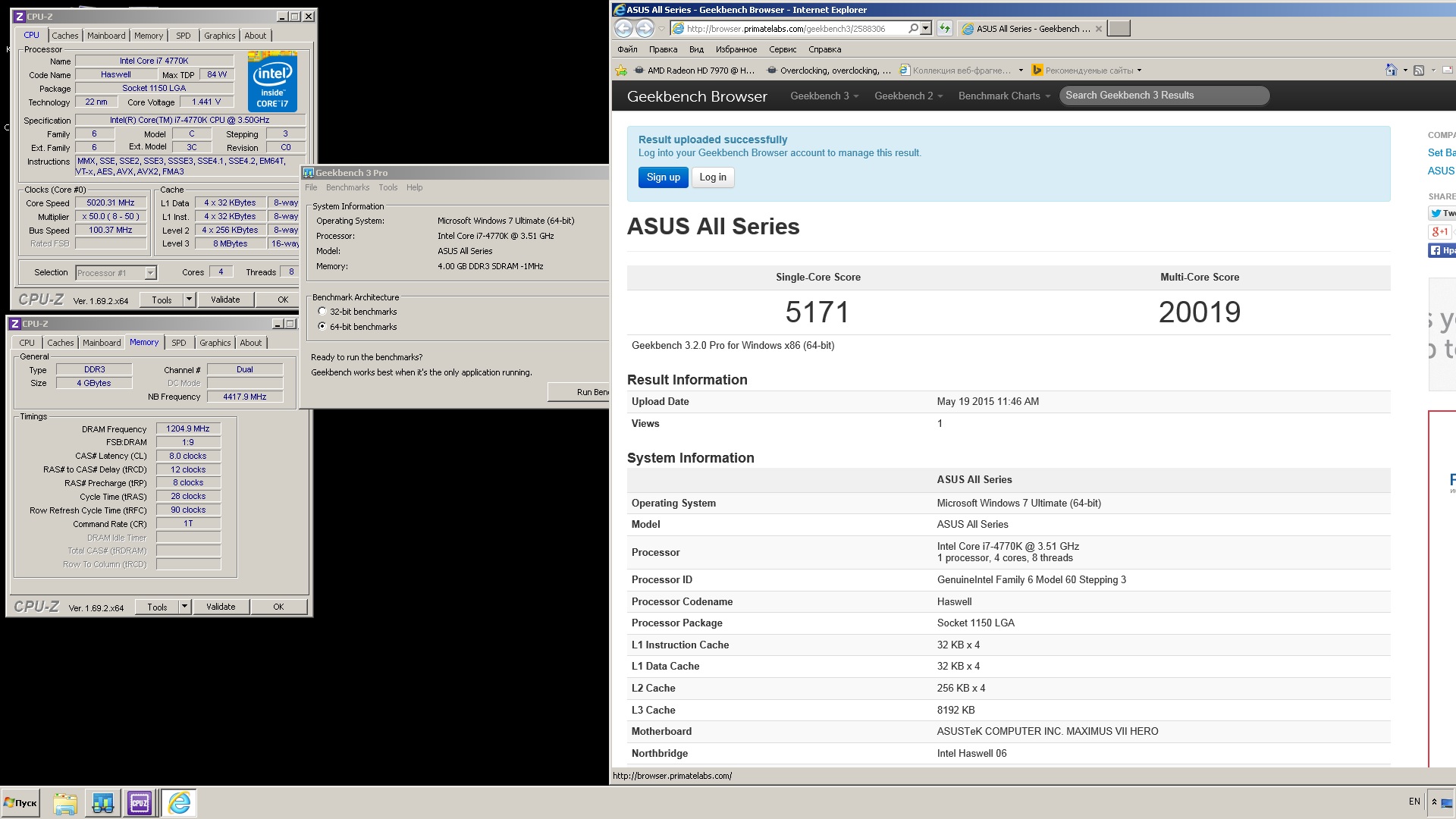Open Windows Explorer from the taskbar
1456x819 pixels.
coord(65,803)
